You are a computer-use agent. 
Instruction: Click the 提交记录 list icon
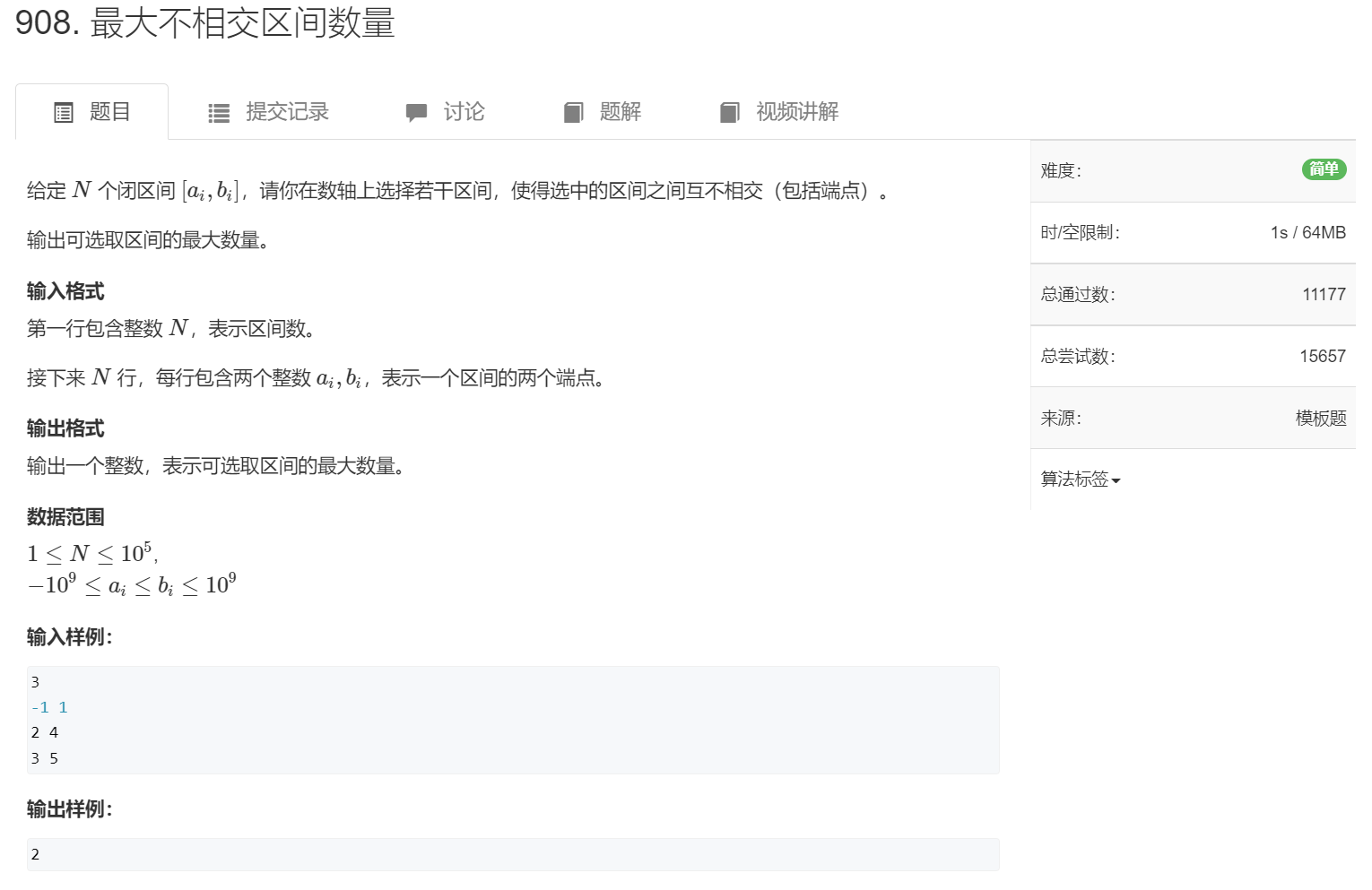[219, 113]
